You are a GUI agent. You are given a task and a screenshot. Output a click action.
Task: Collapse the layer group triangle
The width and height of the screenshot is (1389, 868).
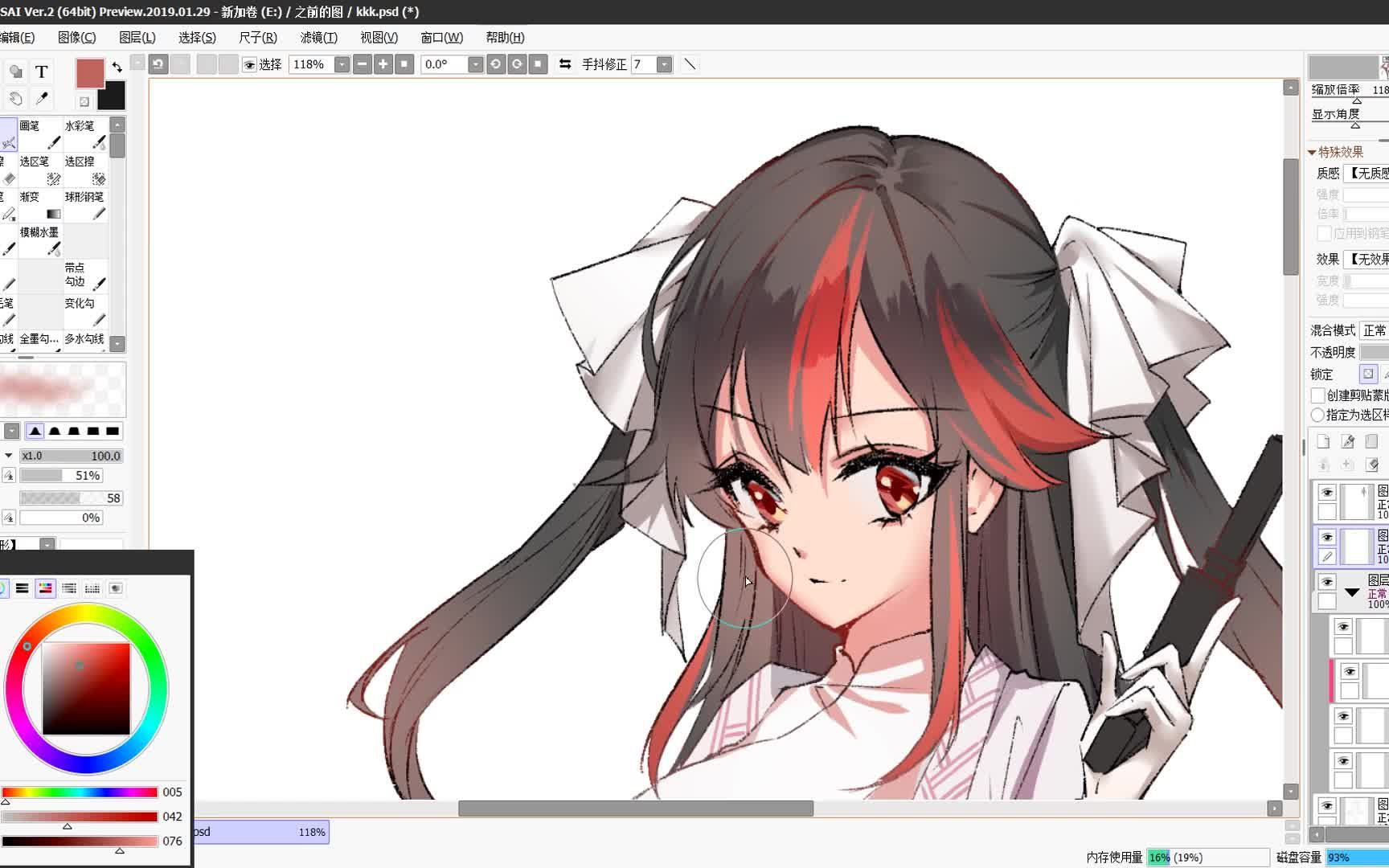click(x=1352, y=593)
